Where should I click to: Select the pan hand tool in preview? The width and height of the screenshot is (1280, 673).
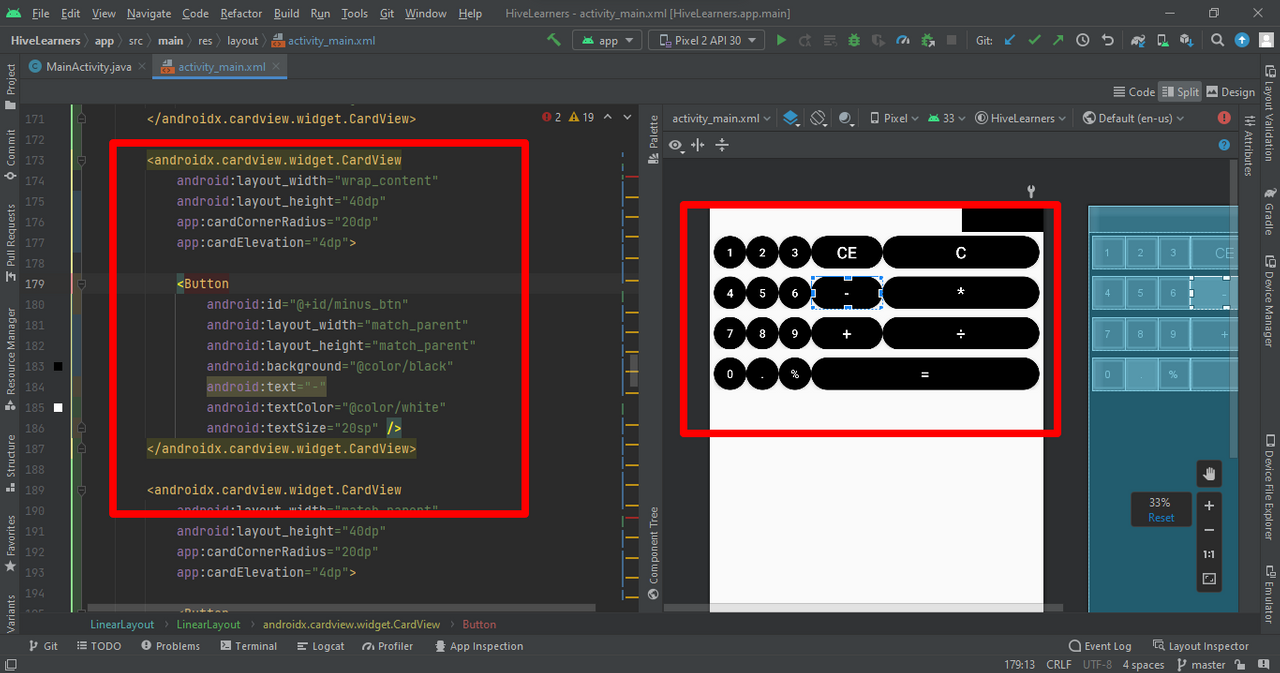(x=1209, y=473)
